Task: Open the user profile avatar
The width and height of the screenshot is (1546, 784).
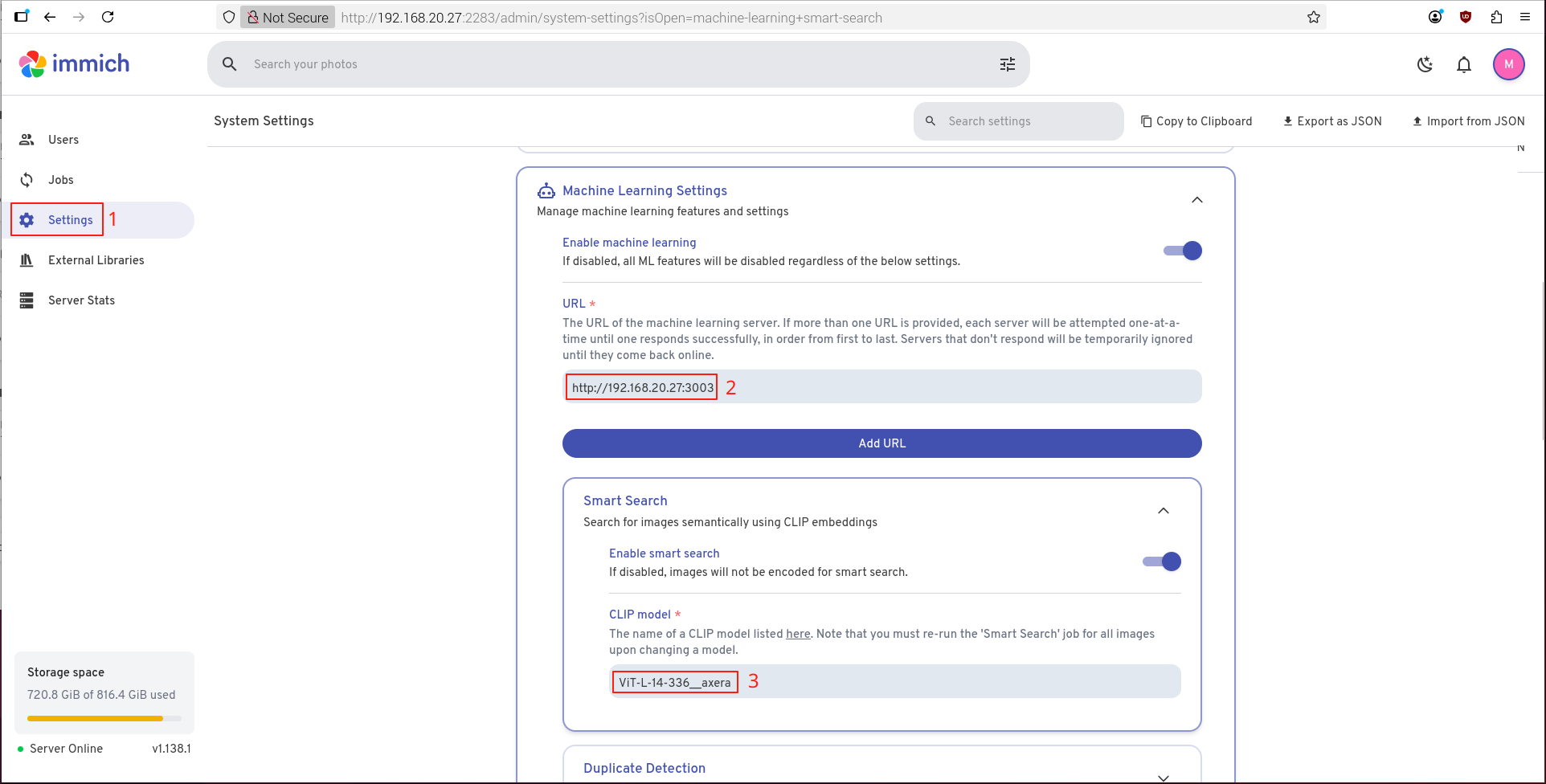Action: point(1508,64)
